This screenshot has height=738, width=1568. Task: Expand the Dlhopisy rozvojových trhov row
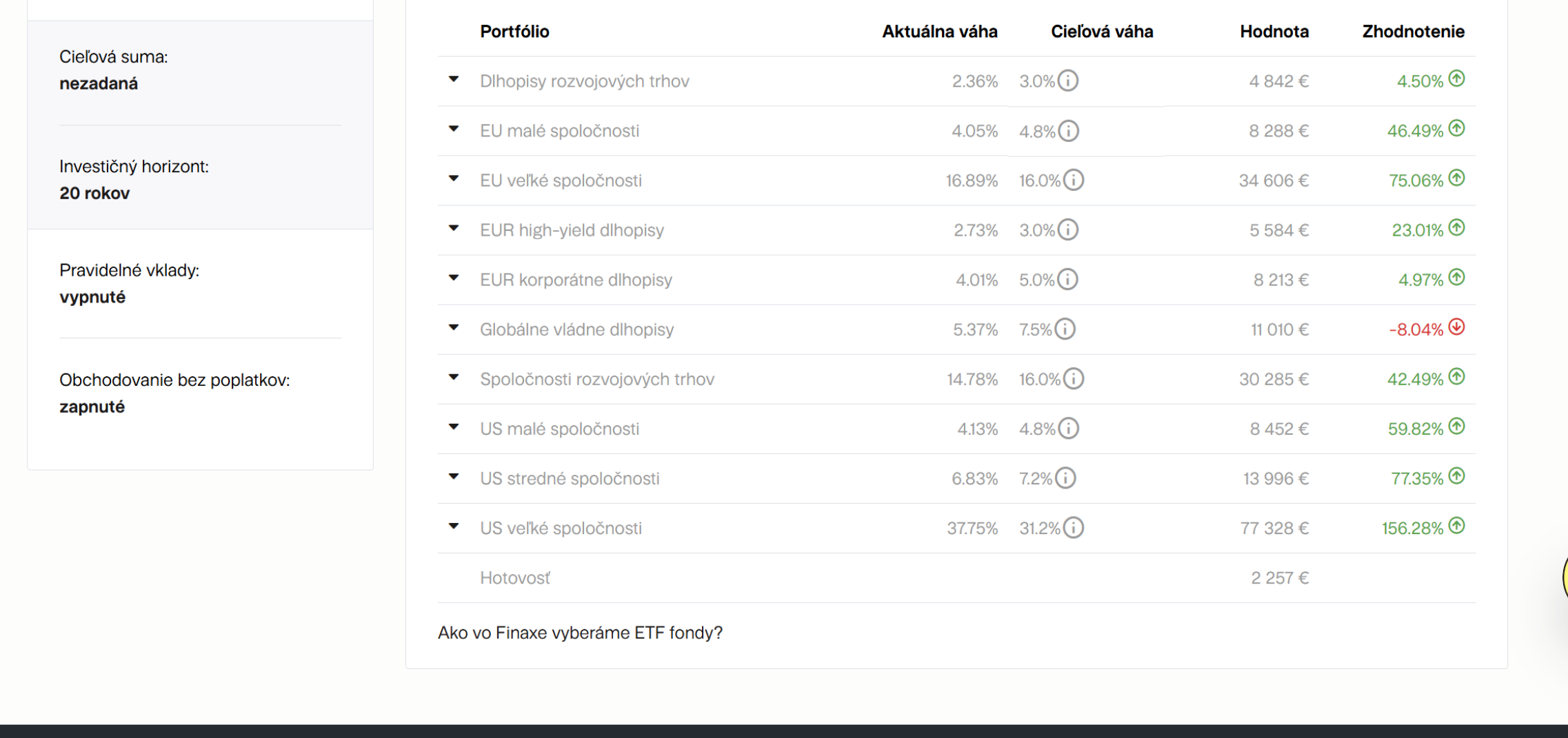(454, 79)
